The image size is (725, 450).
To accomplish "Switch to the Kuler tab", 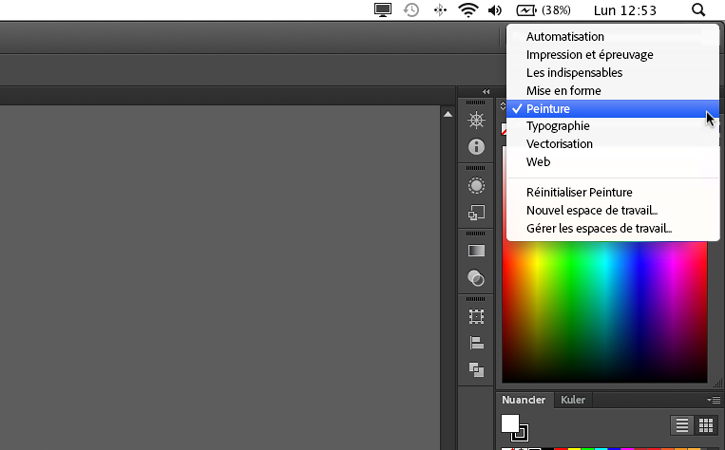I will click(x=573, y=400).
